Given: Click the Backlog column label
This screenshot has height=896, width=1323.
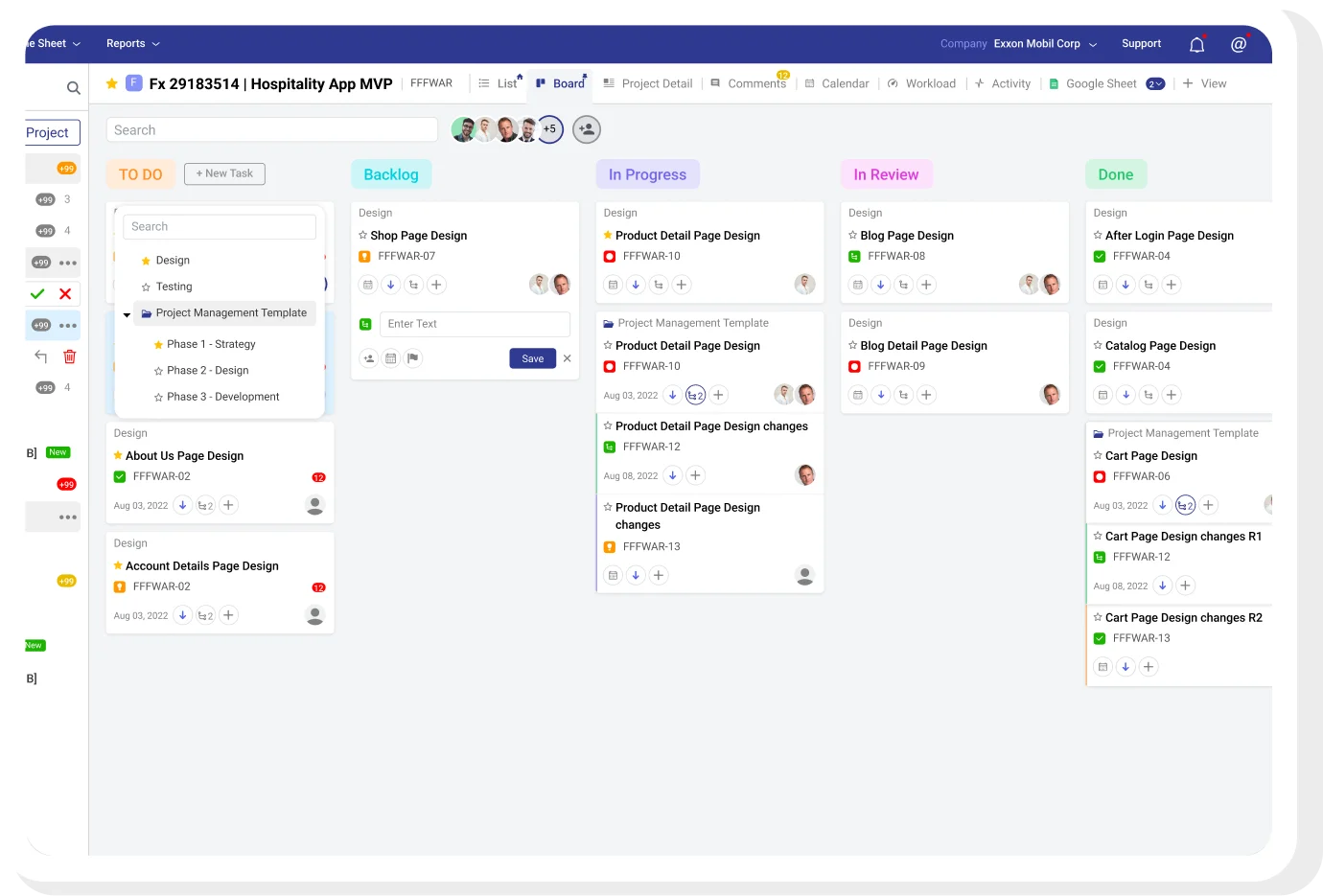Looking at the screenshot, I should pos(391,174).
